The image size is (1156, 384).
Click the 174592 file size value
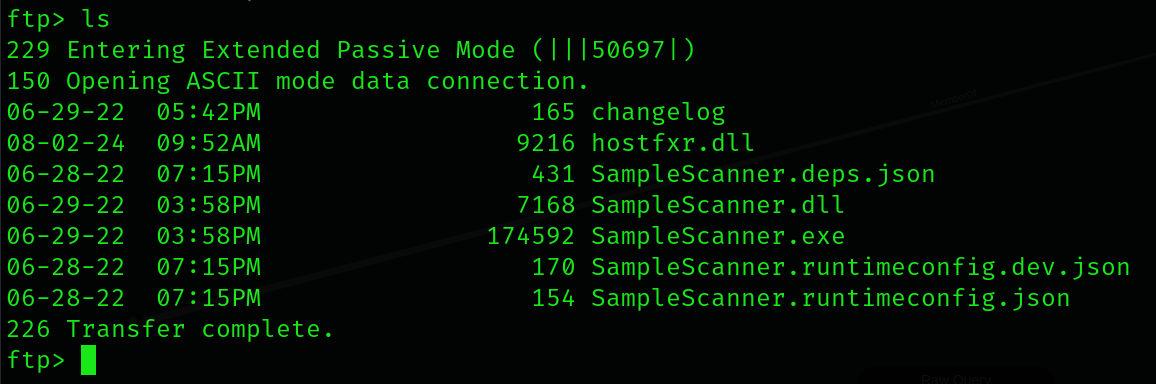pyautogui.click(x=531, y=237)
